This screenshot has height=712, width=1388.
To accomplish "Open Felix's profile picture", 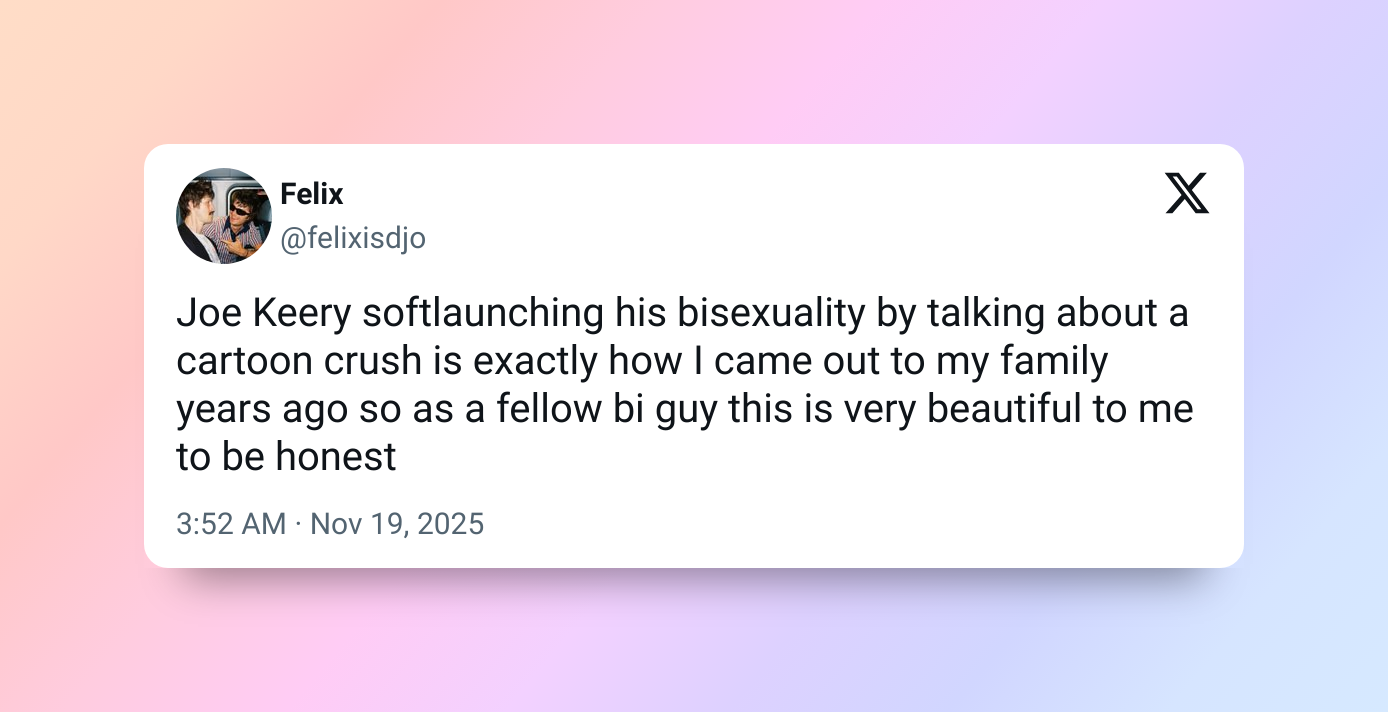I will click(224, 215).
